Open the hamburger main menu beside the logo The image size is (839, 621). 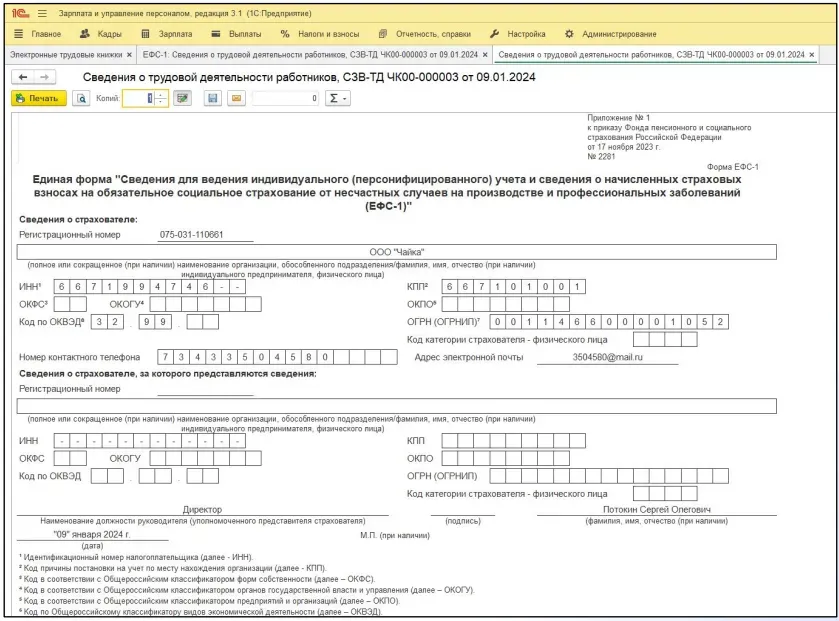42,13
